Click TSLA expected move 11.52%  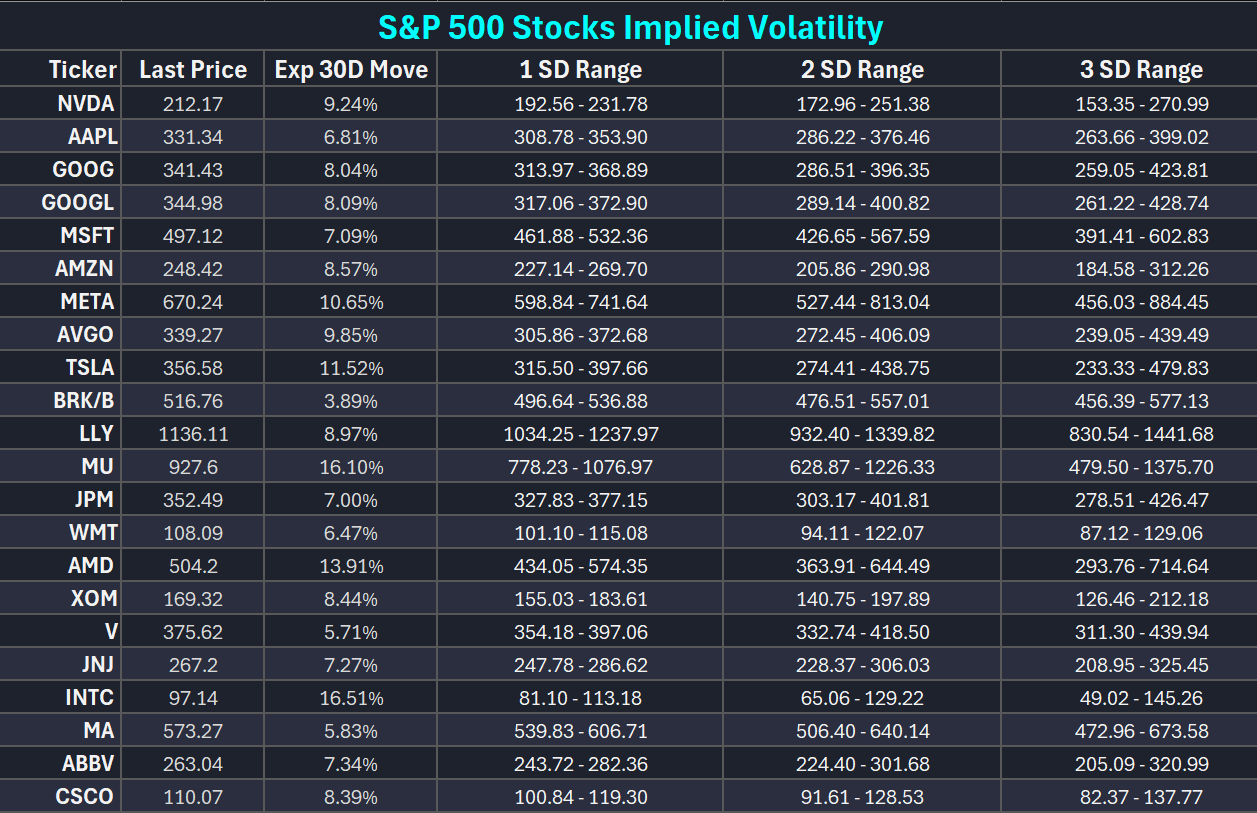click(x=351, y=368)
